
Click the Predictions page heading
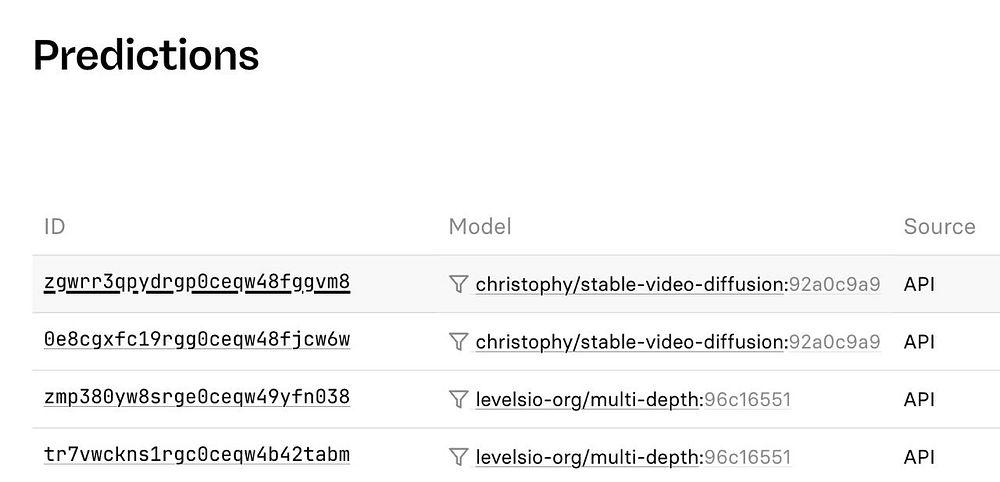[x=146, y=55]
